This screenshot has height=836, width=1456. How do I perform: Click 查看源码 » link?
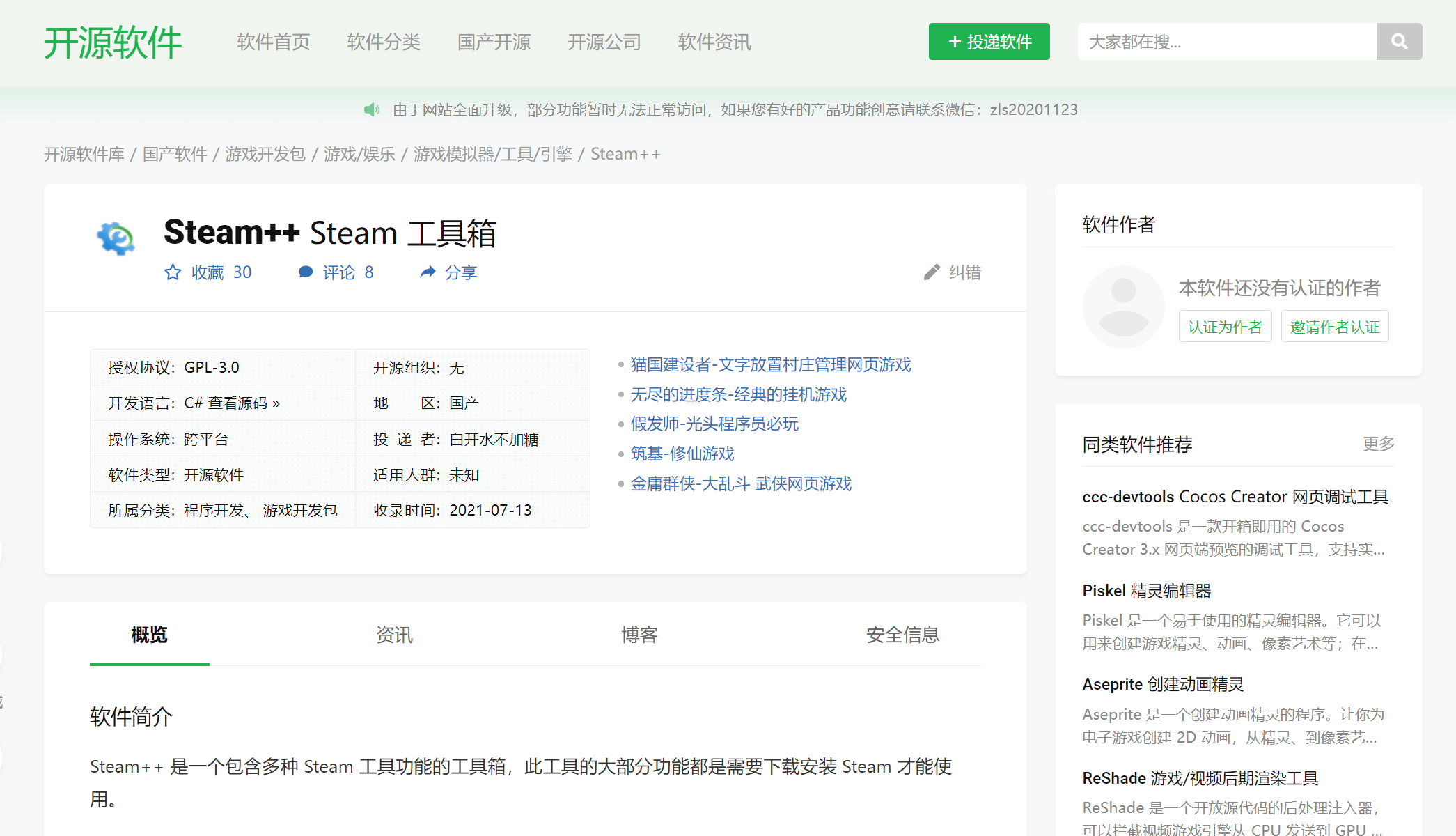point(244,403)
